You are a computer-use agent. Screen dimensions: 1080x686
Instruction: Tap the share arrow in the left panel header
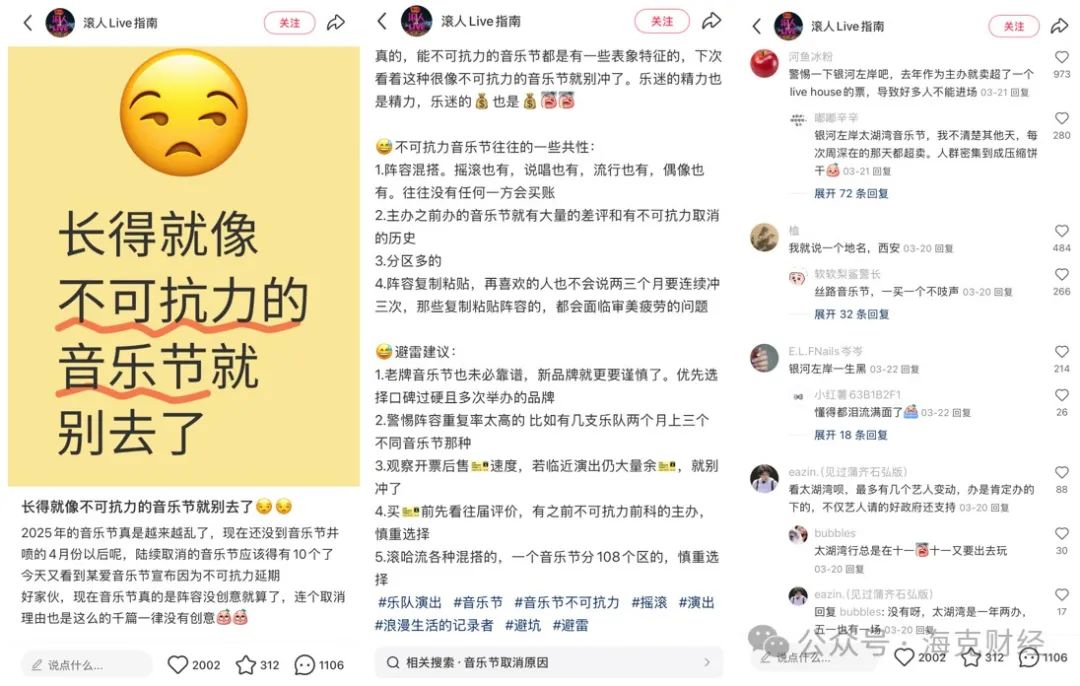tap(336, 23)
